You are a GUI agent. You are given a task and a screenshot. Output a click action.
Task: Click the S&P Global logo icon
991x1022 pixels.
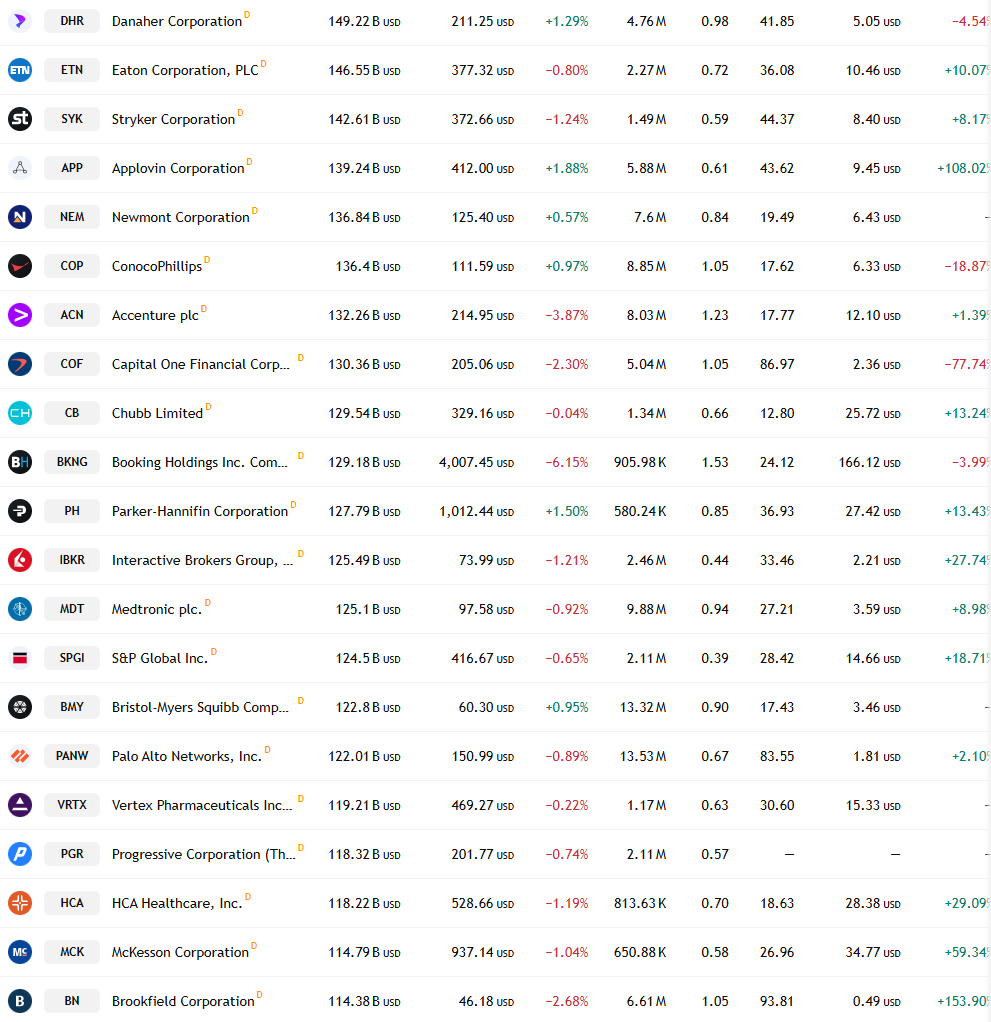20,658
